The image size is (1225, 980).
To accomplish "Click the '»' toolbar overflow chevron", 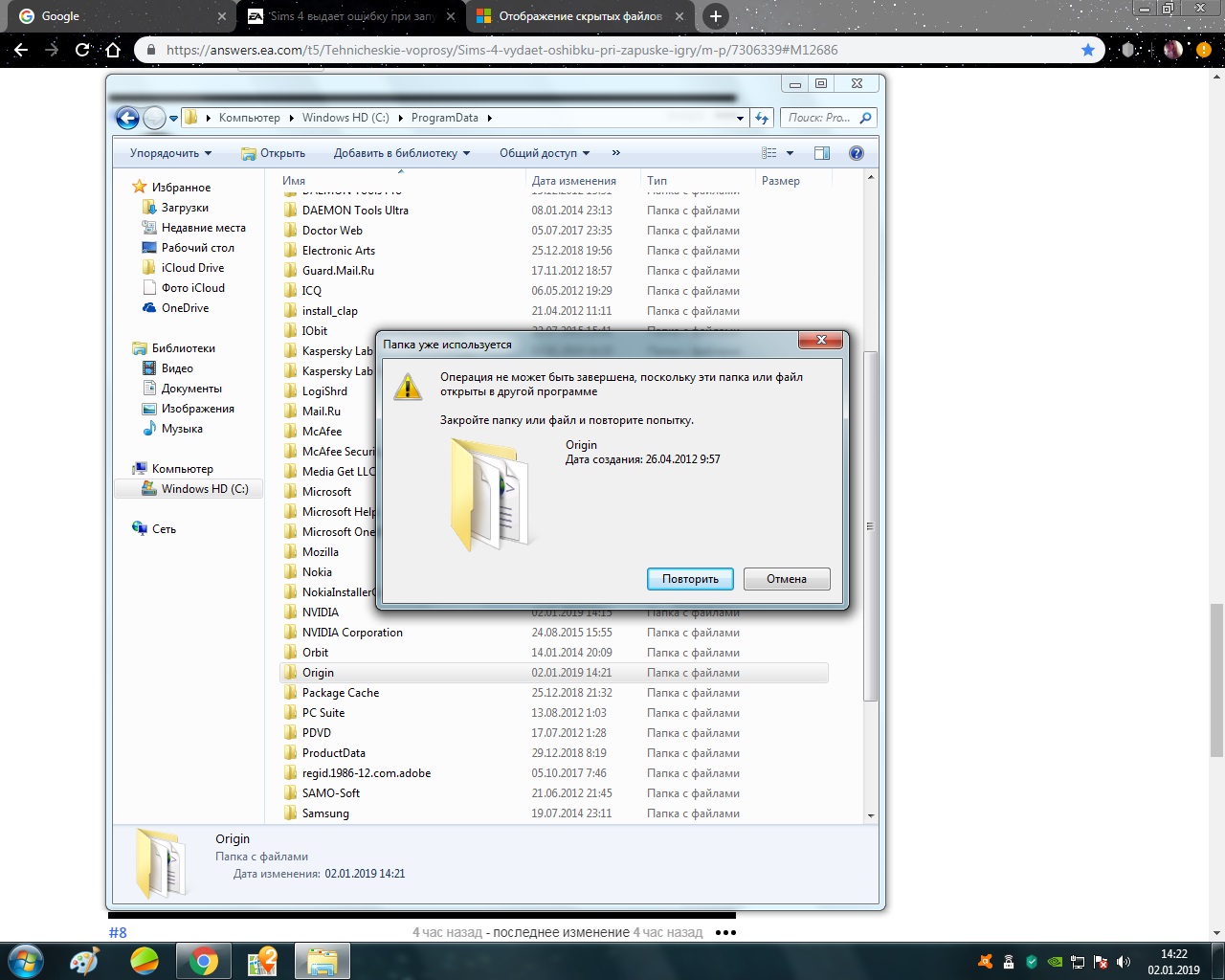I will pos(616,153).
